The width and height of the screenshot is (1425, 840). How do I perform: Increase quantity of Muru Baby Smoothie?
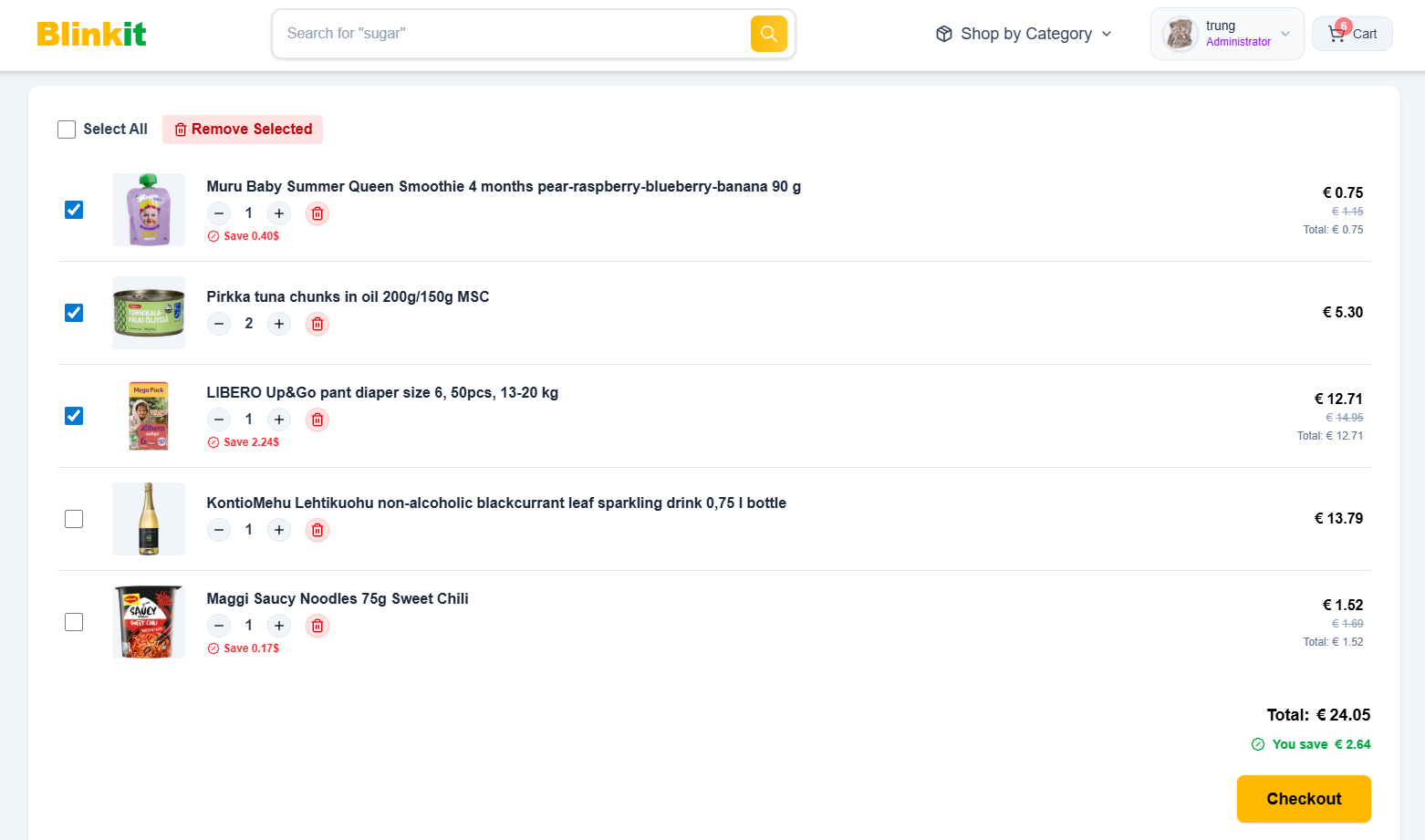(x=279, y=213)
